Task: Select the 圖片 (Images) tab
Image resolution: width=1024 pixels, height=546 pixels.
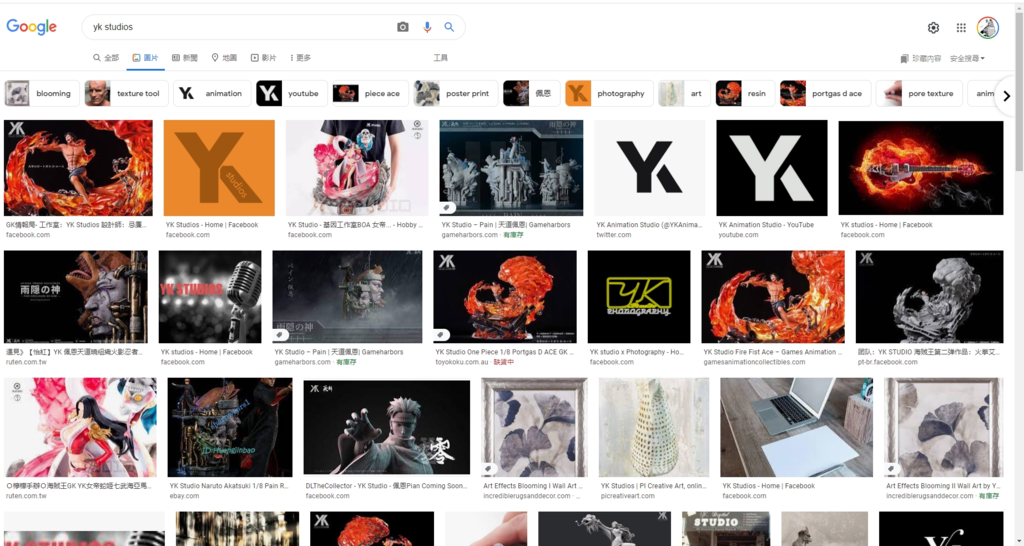Action: pyautogui.click(x=145, y=58)
